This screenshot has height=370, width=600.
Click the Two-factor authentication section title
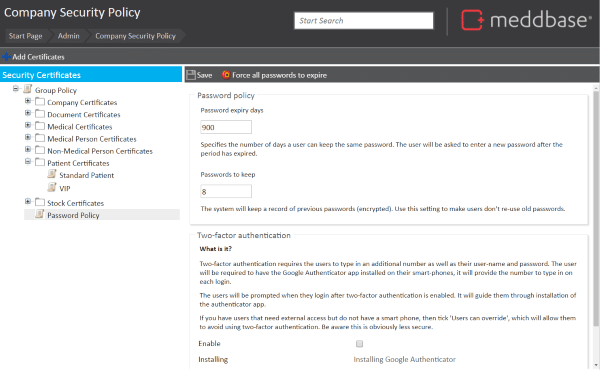pyautogui.click(x=244, y=235)
